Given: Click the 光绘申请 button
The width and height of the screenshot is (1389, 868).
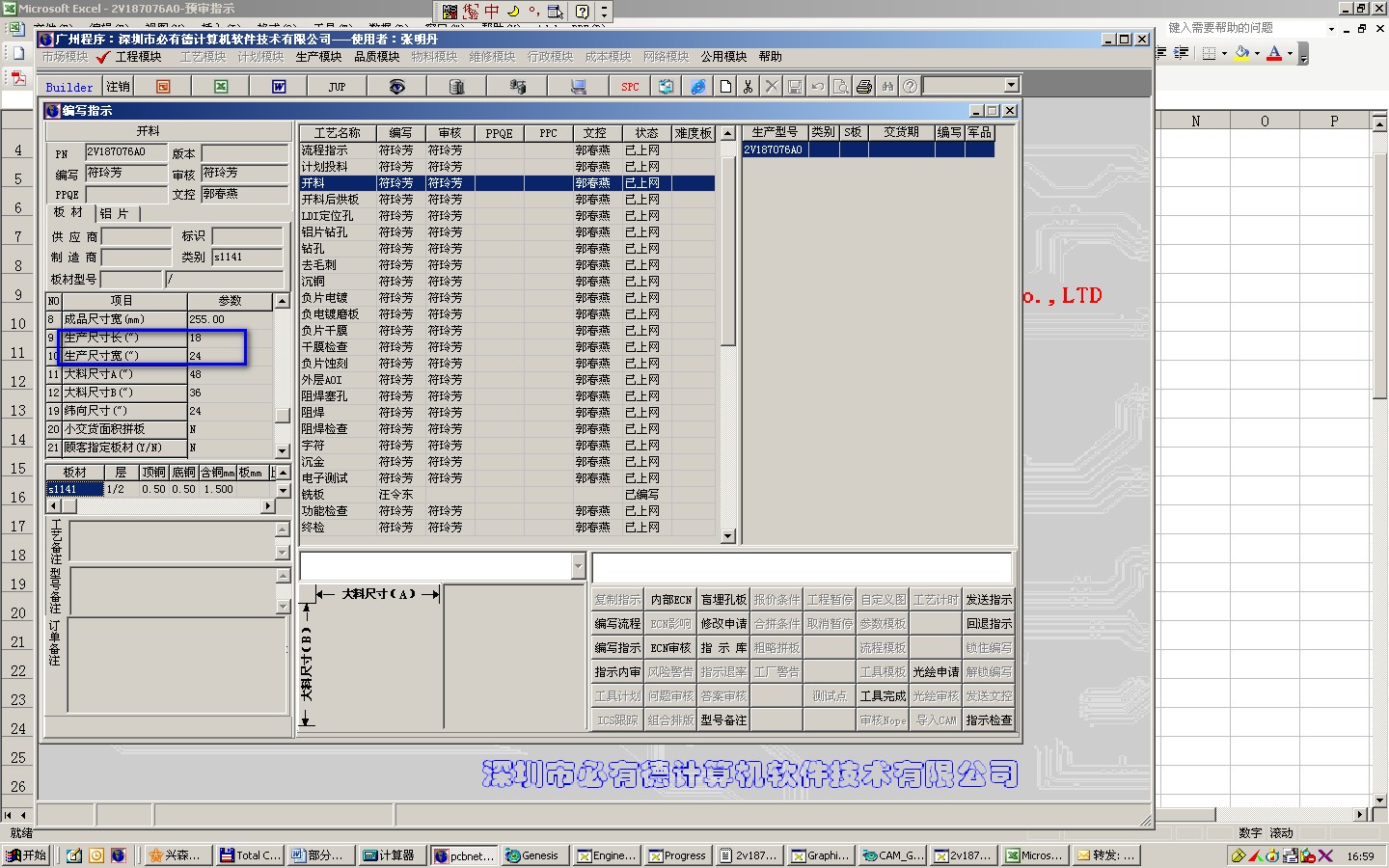Looking at the screenshot, I should click(936, 672).
